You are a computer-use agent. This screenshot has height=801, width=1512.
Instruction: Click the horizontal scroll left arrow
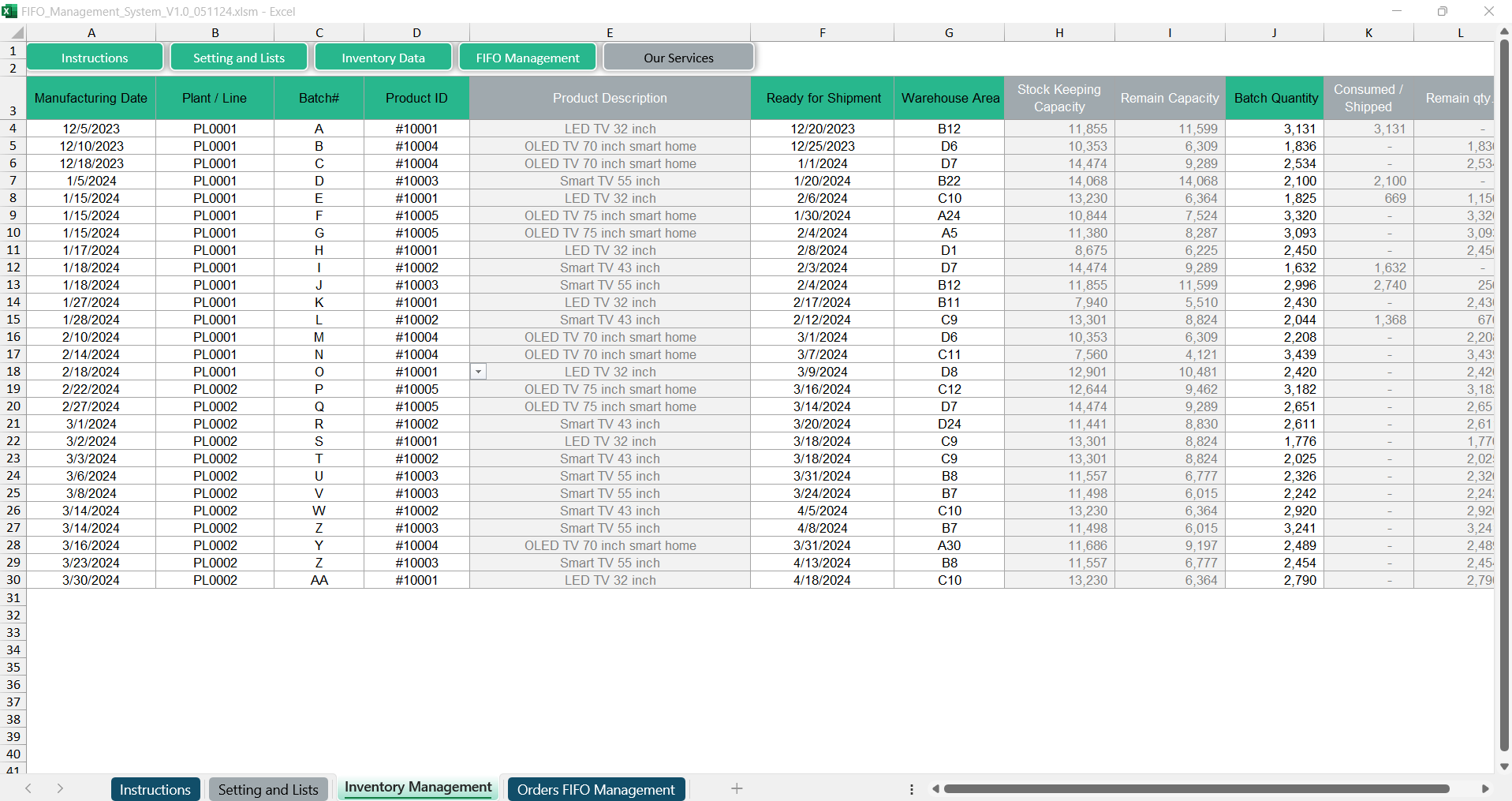pos(935,788)
